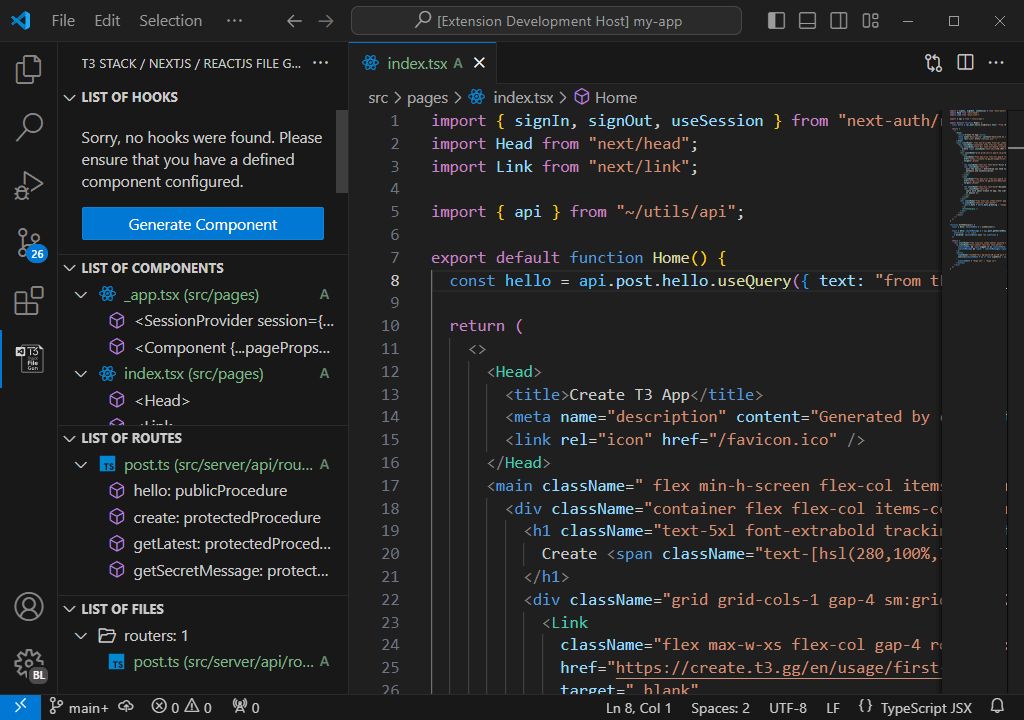Toggle the Secondary Side Bar layout button
Screen dimensions: 1024x720
840,21
